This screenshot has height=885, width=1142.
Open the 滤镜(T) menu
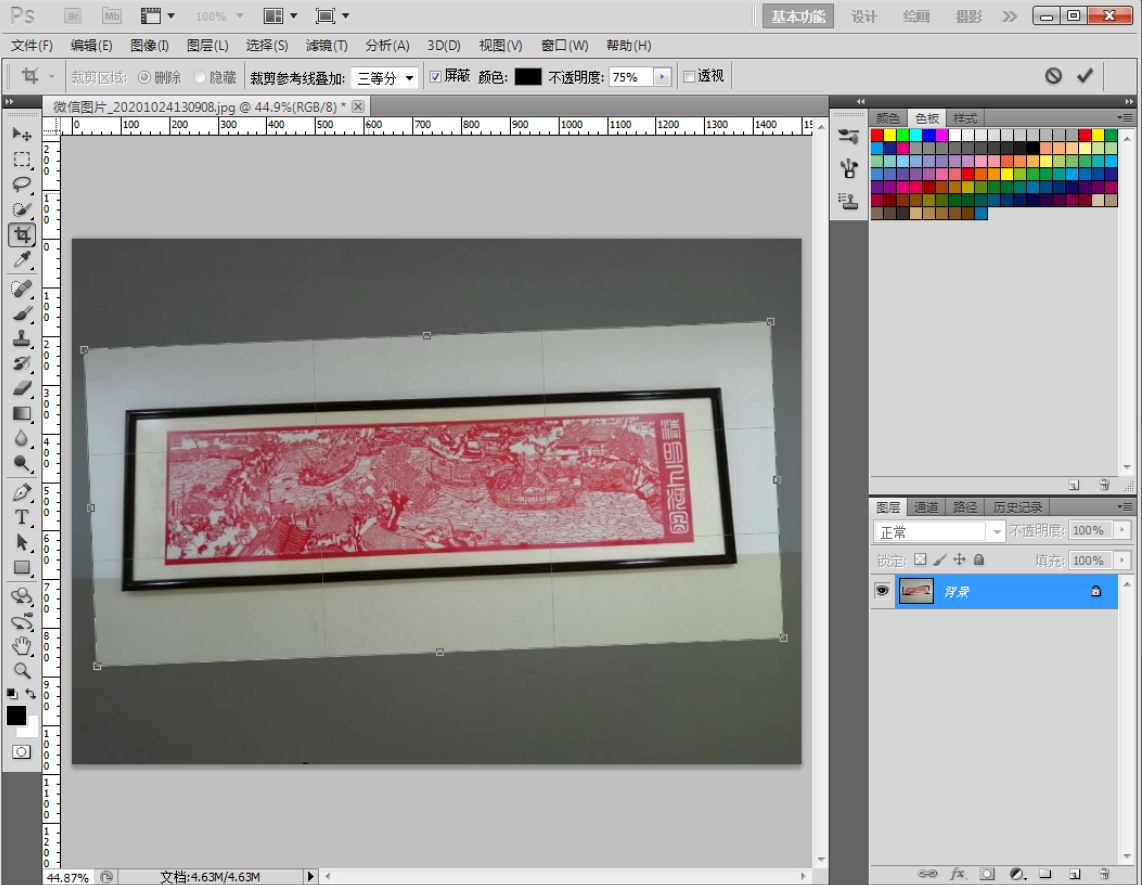[x=326, y=45]
